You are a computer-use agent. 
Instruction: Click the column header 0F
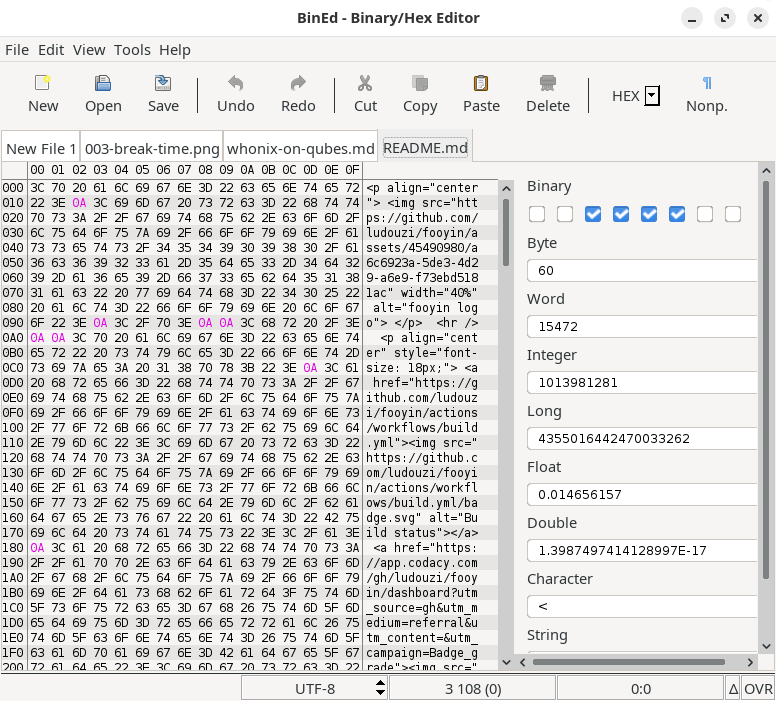point(352,170)
